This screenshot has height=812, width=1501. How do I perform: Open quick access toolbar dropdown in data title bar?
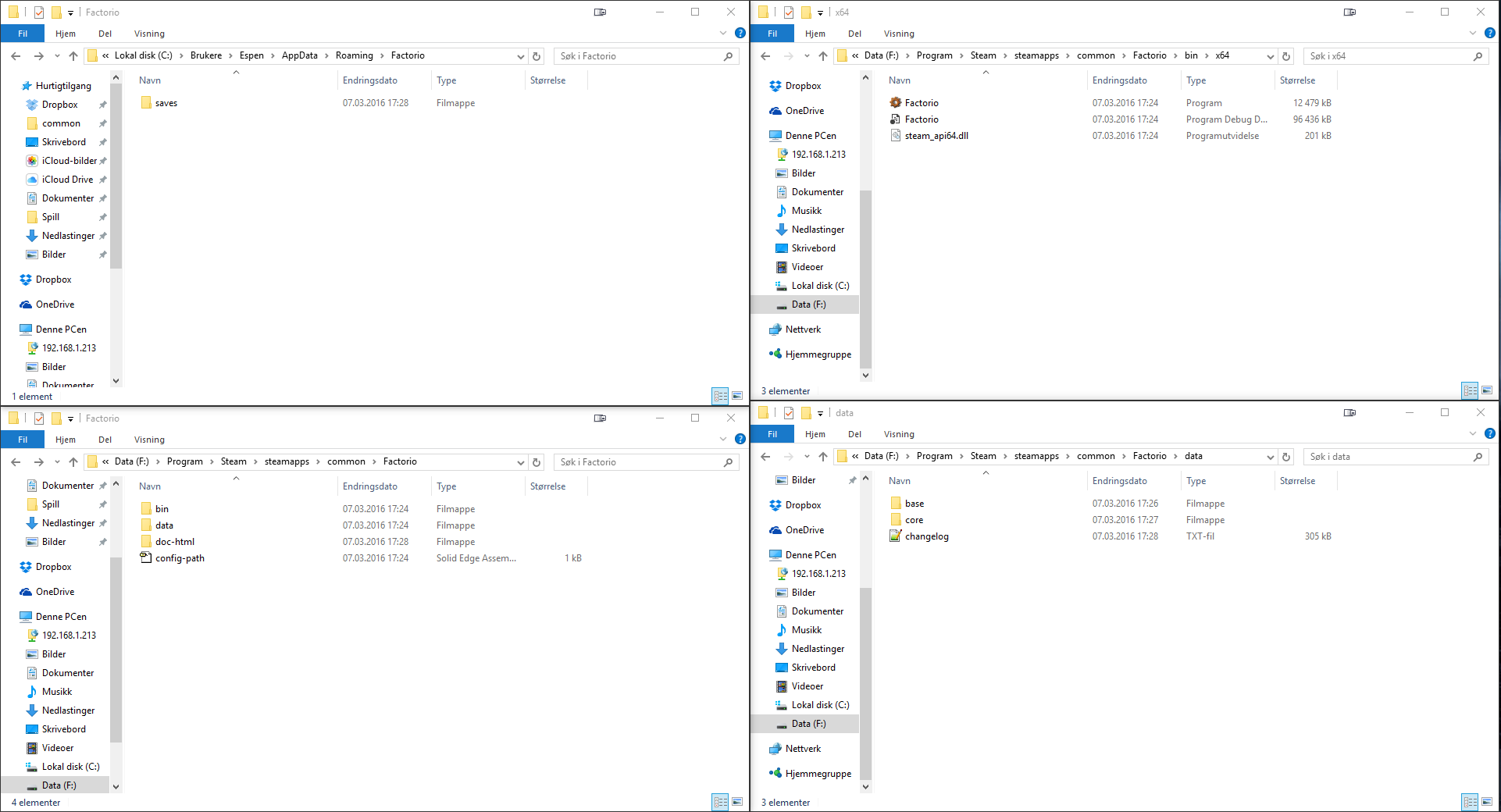point(820,413)
